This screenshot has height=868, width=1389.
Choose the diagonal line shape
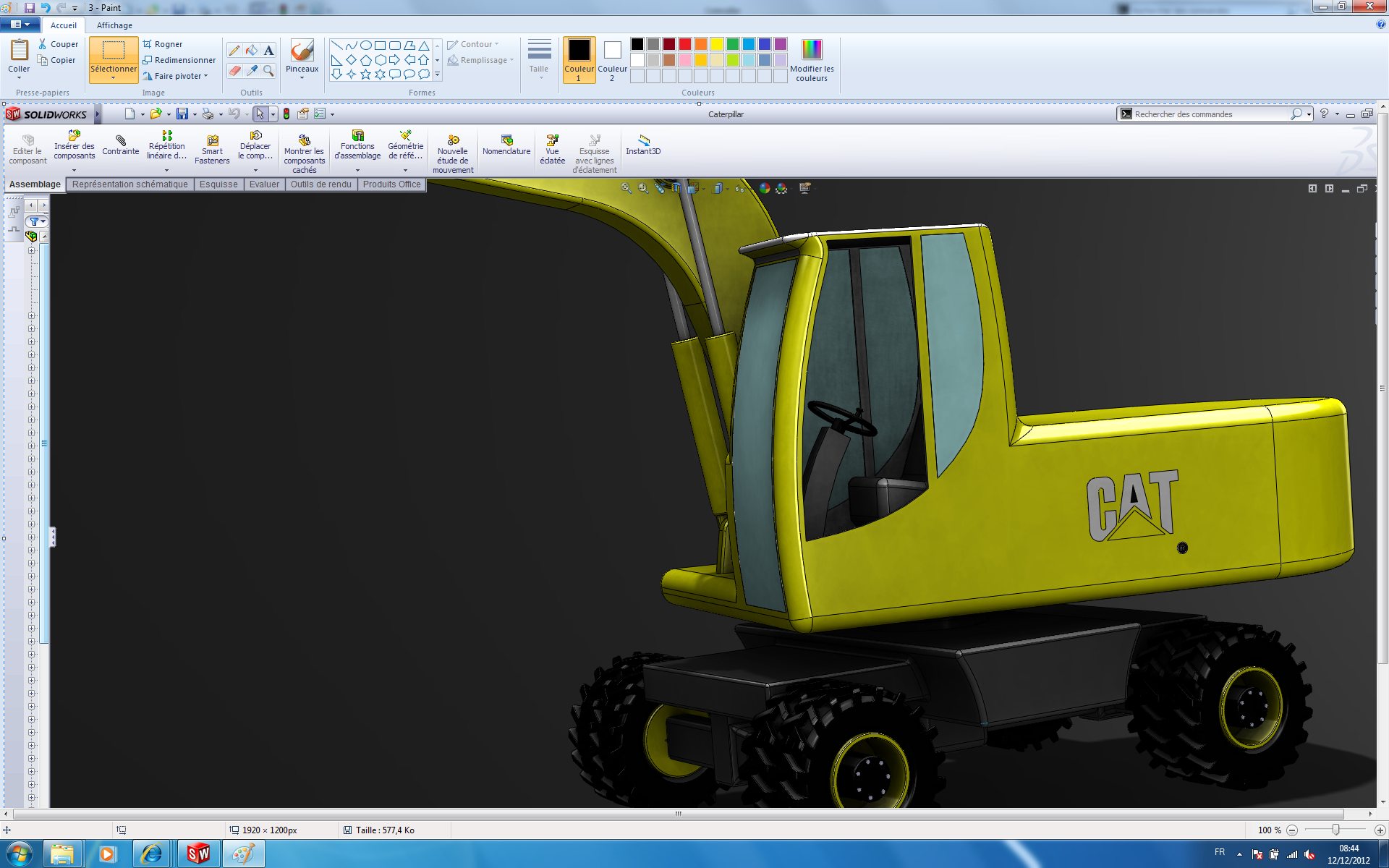coord(337,45)
